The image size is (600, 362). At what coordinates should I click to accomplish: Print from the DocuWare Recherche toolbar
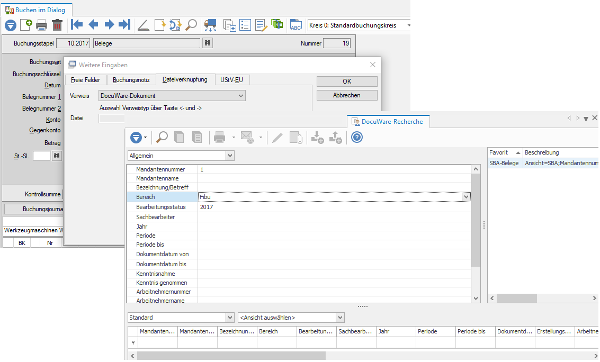click(219, 137)
